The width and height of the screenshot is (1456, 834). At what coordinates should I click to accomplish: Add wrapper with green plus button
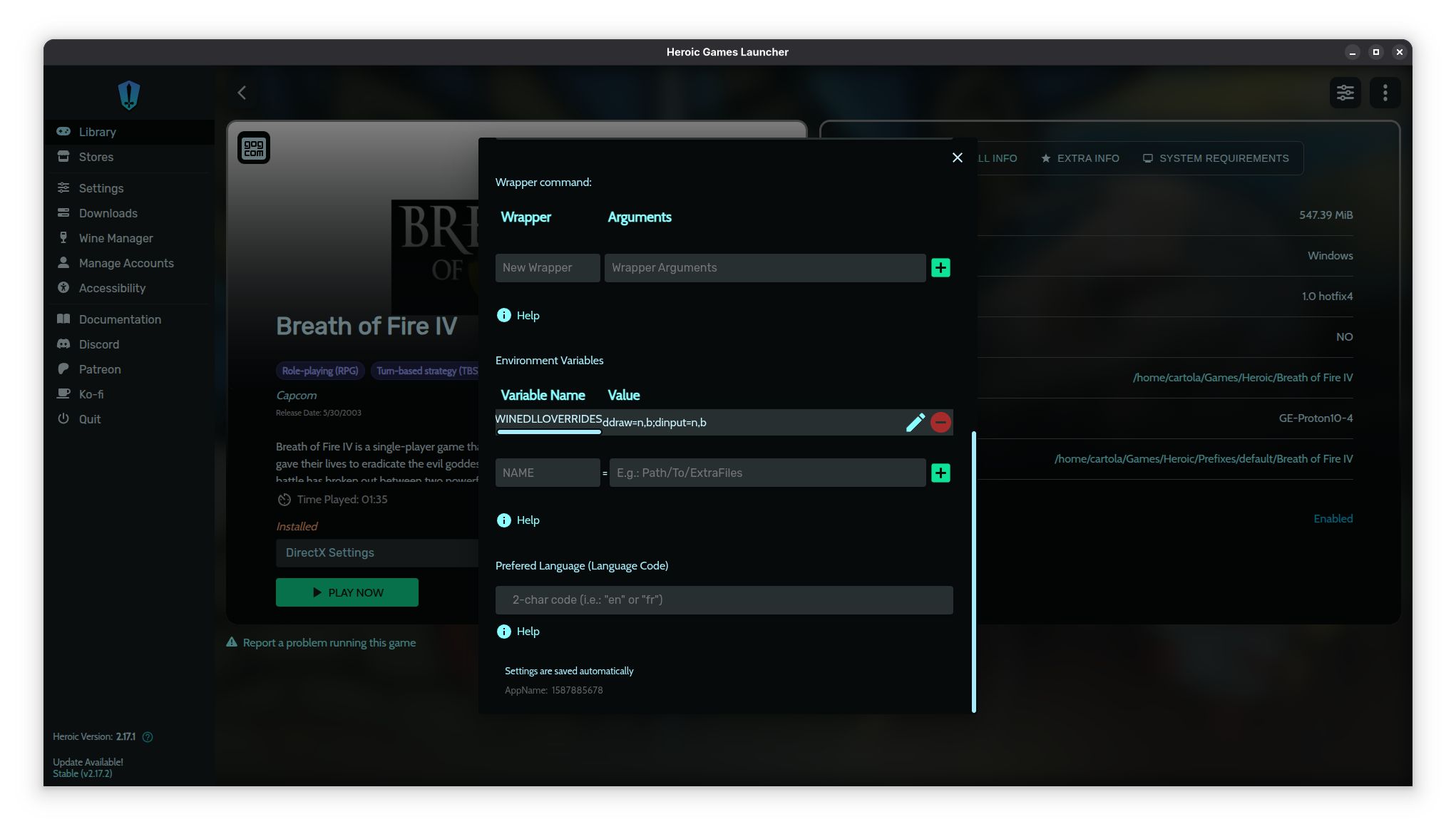tap(940, 268)
